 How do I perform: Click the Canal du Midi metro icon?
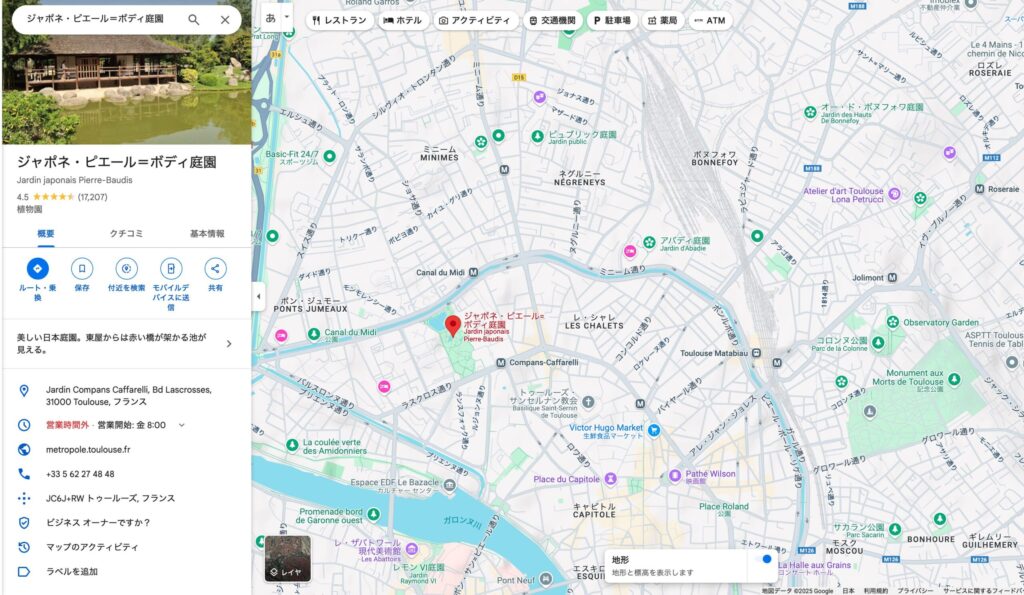click(473, 272)
